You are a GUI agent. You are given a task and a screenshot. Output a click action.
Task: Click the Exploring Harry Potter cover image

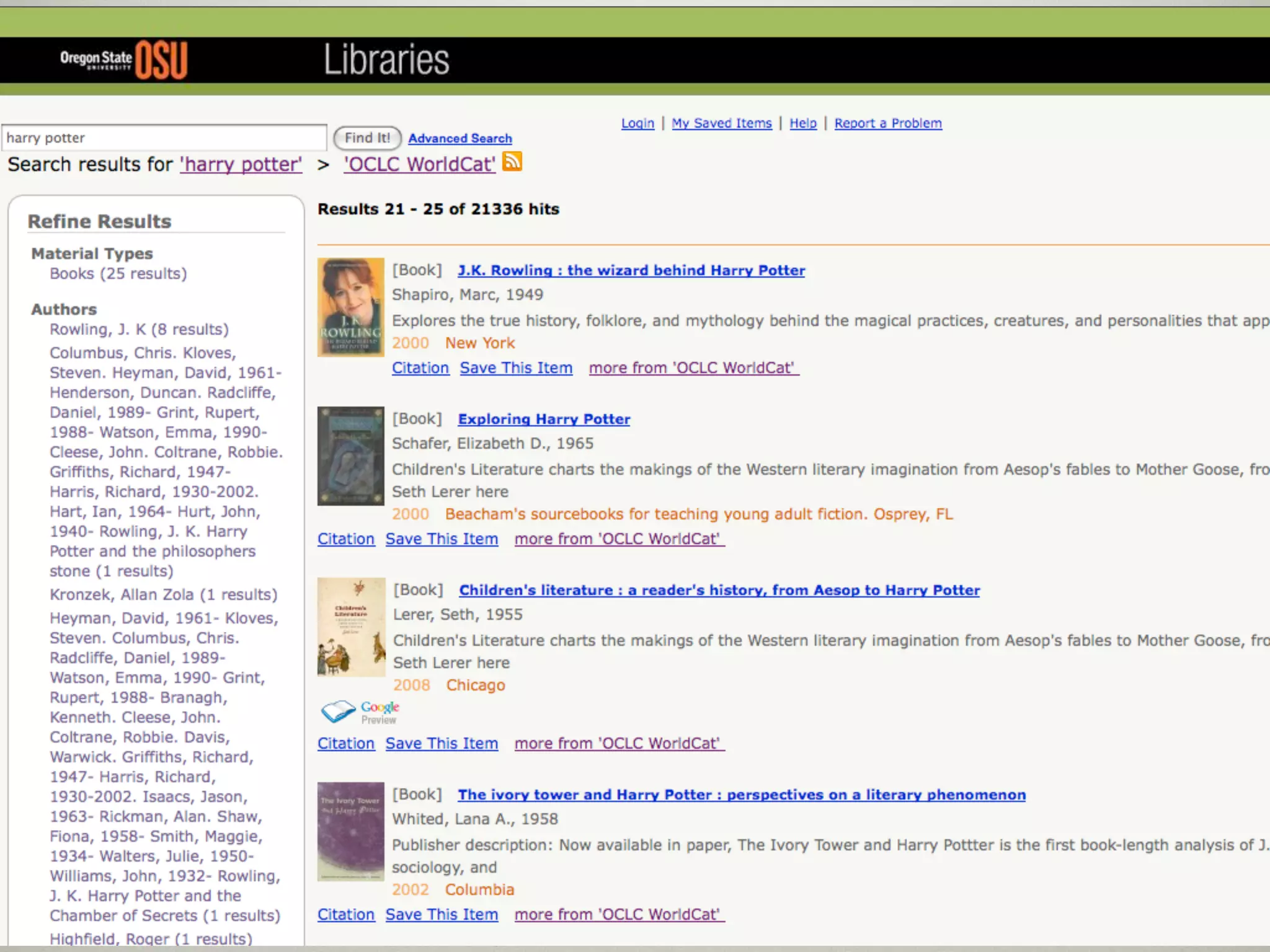[350, 456]
